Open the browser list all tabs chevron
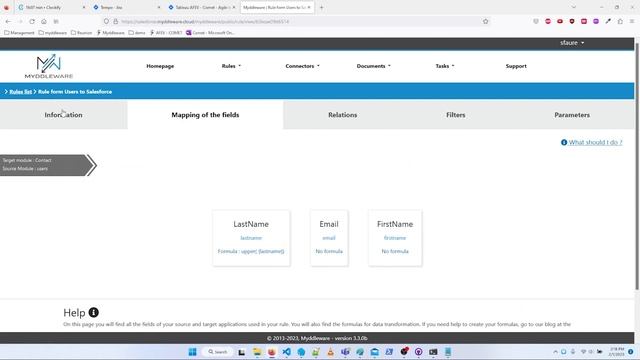The width and height of the screenshot is (640, 360). [x=573, y=7]
